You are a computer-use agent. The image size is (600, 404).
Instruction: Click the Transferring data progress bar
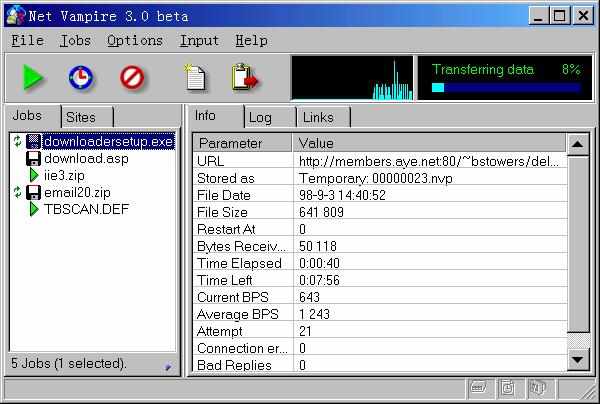[505, 88]
